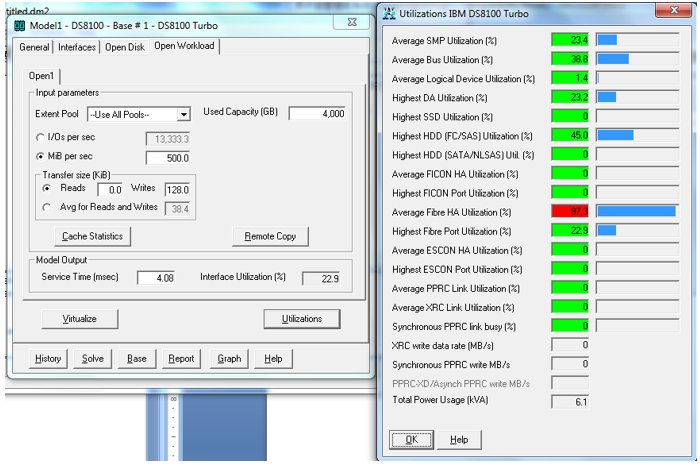Screen dimensions: 700x467
Task: Click the Highest Fibre Port Utilization bar
Action: tap(638, 230)
